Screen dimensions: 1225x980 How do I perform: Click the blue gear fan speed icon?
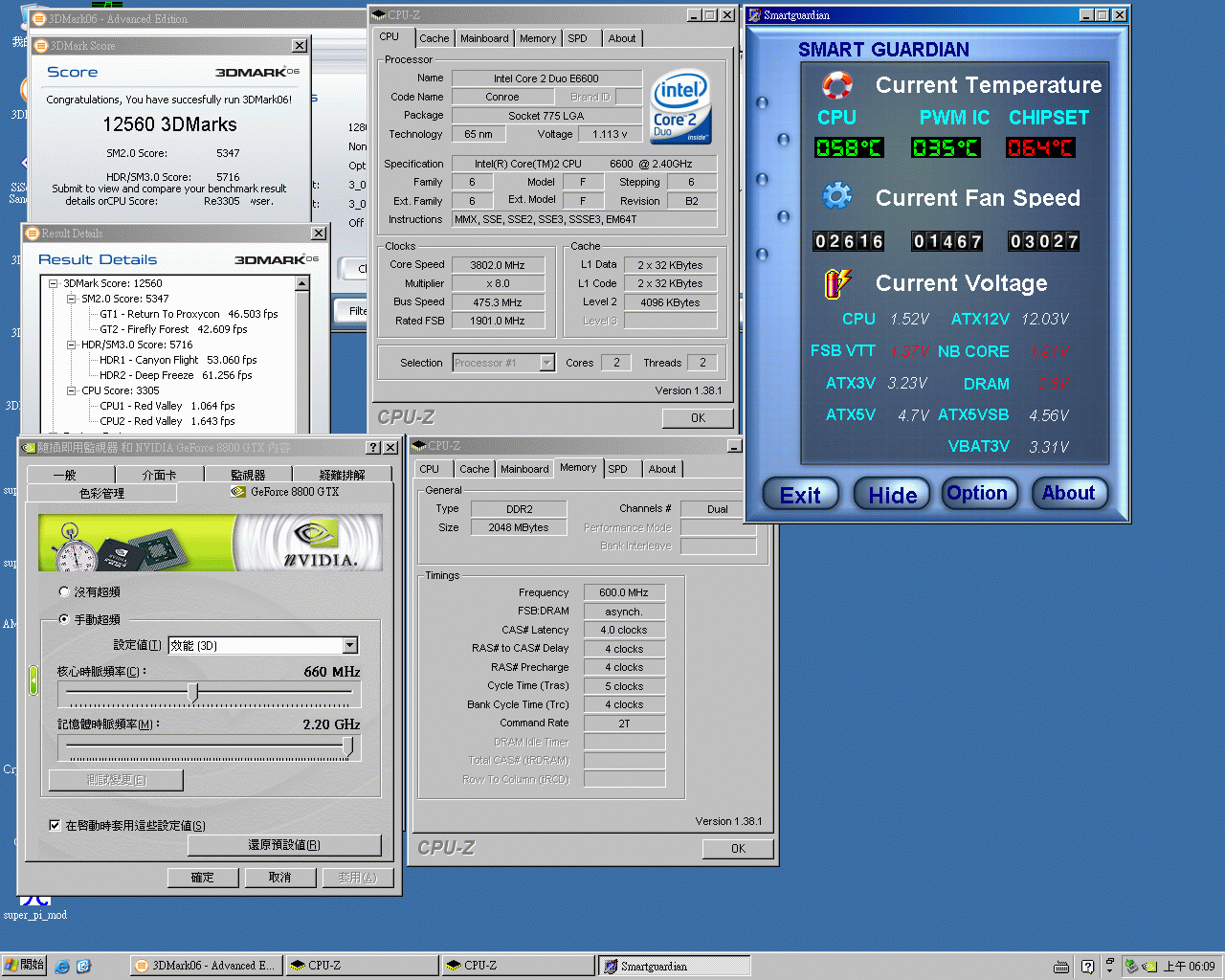point(837,196)
